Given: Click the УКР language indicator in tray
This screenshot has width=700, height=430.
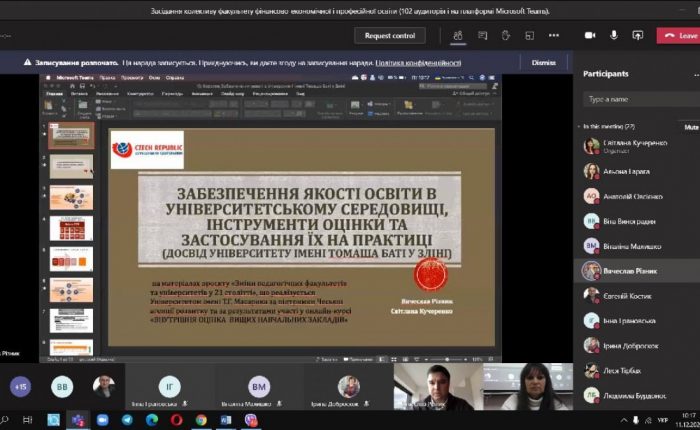Looking at the screenshot, I should 662,420.
